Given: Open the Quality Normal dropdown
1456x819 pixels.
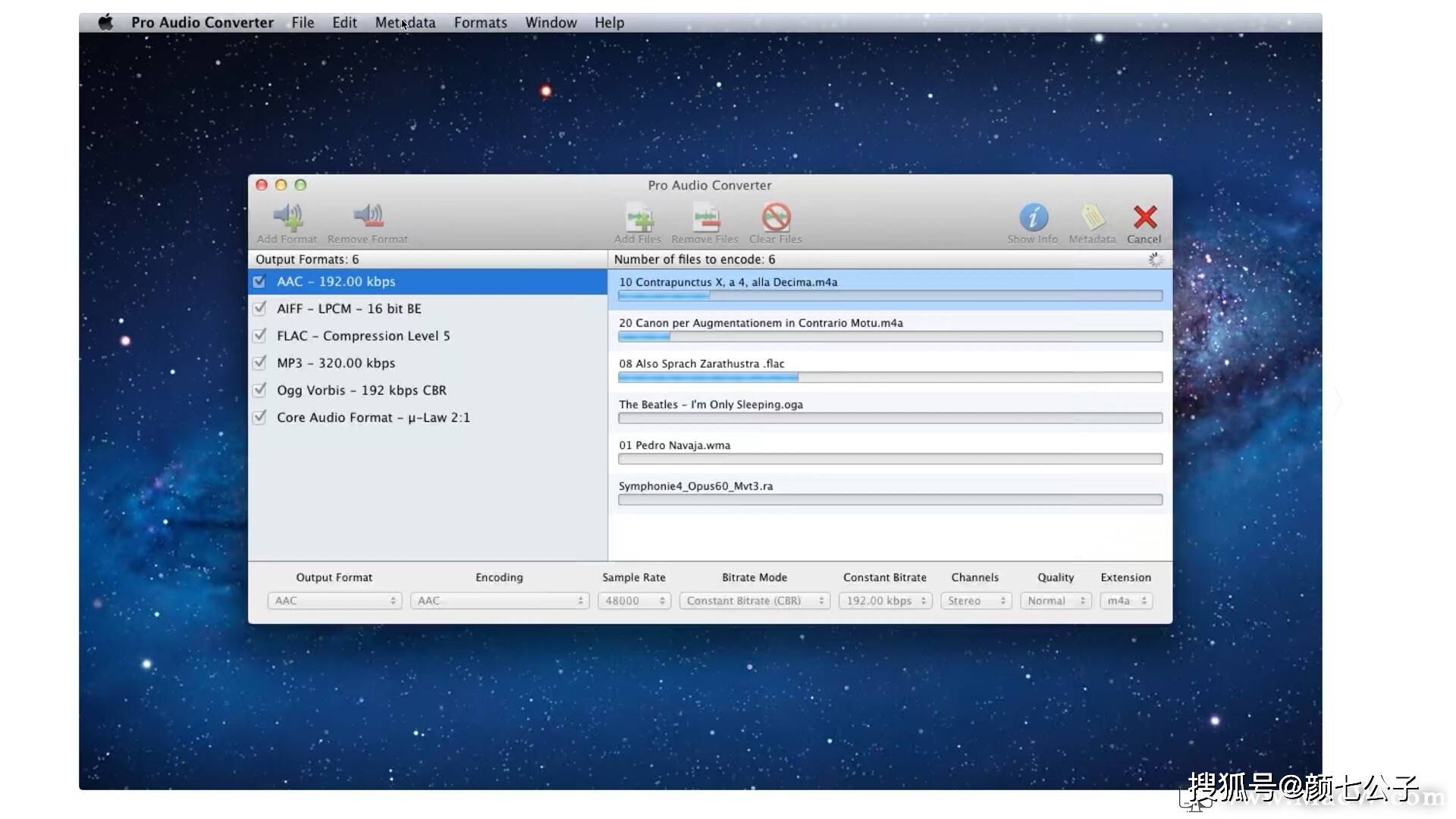Looking at the screenshot, I should click(1056, 601).
